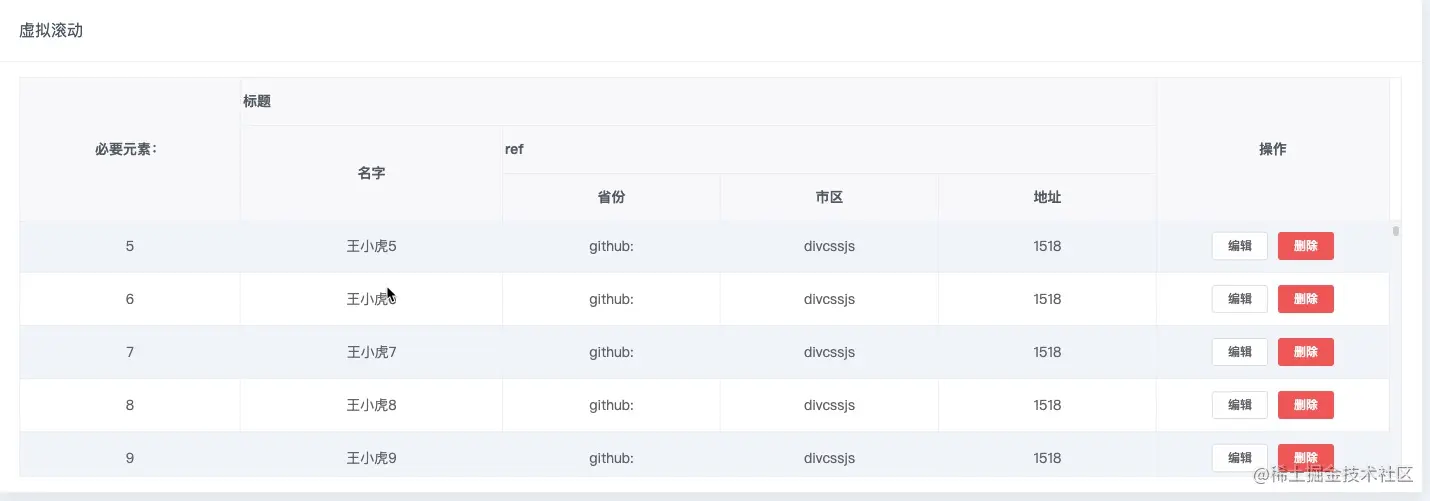
Task: Delete row 6 using 删除 button
Action: pyautogui.click(x=1306, y=299)
